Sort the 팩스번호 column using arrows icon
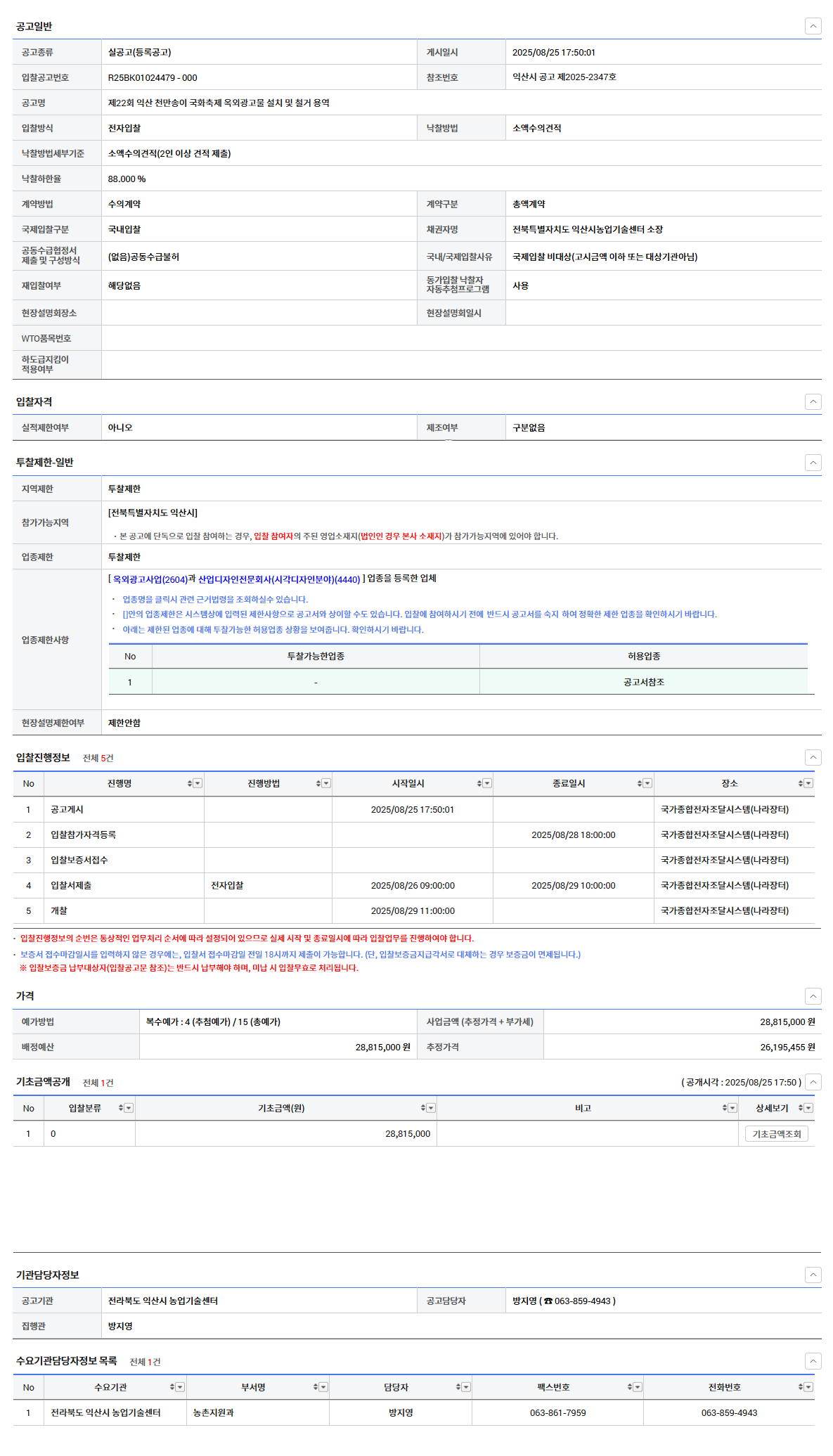Viewport: 833px width, 1456px height. (629, 1387)
